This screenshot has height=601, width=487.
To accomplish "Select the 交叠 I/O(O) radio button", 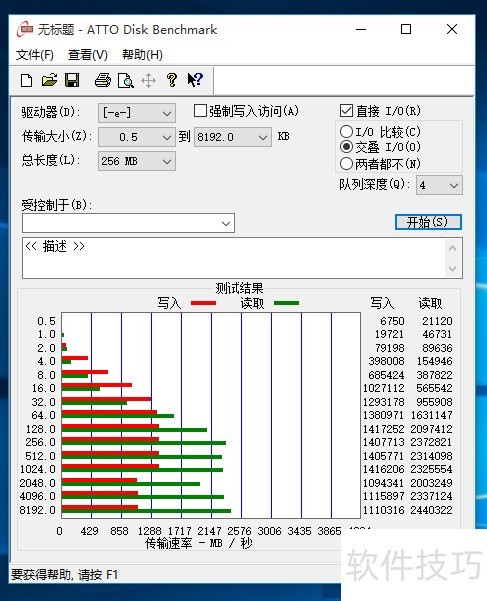I will click(346, 147).
